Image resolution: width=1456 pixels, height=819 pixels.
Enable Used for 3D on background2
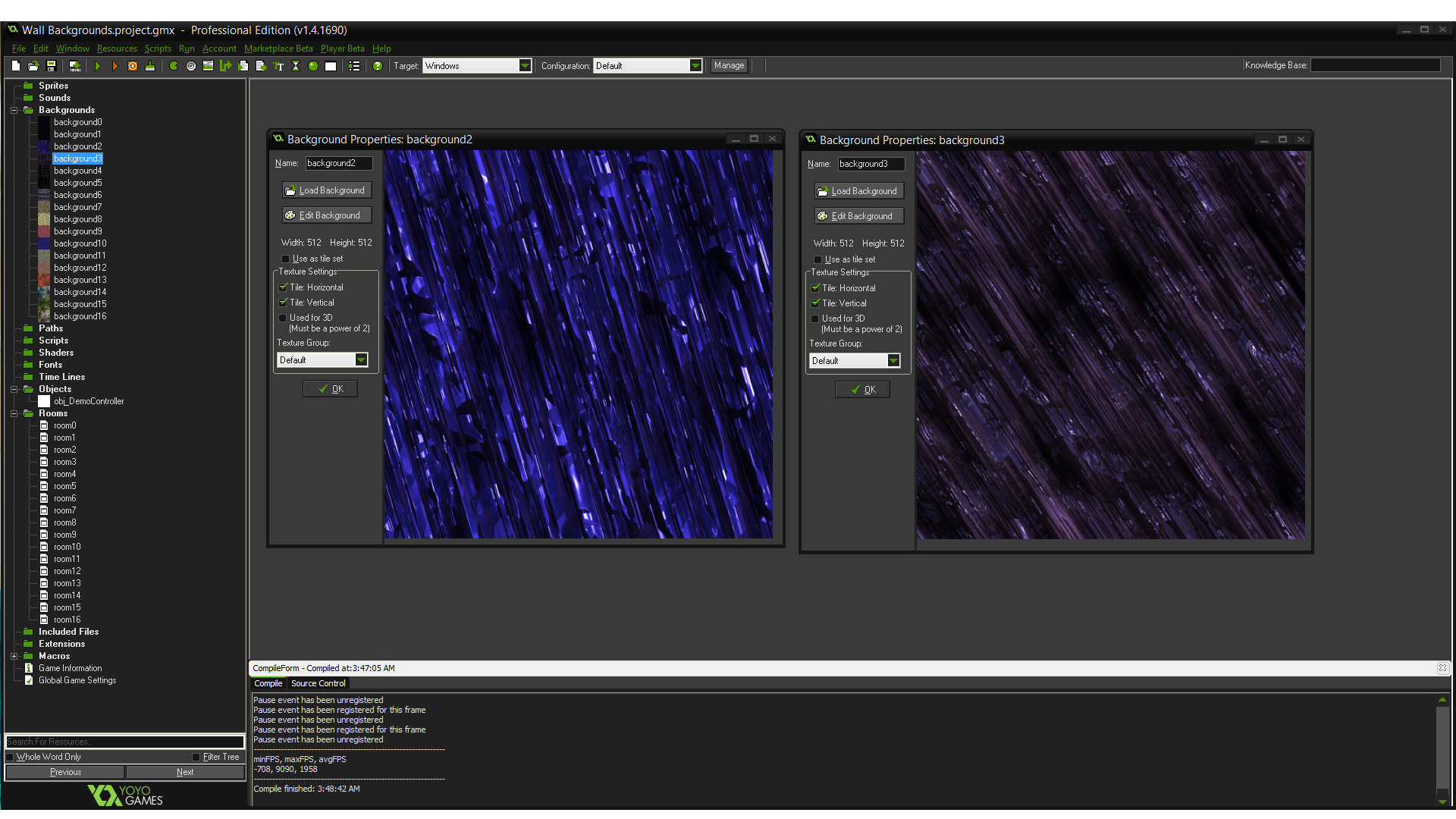[282, 318]
